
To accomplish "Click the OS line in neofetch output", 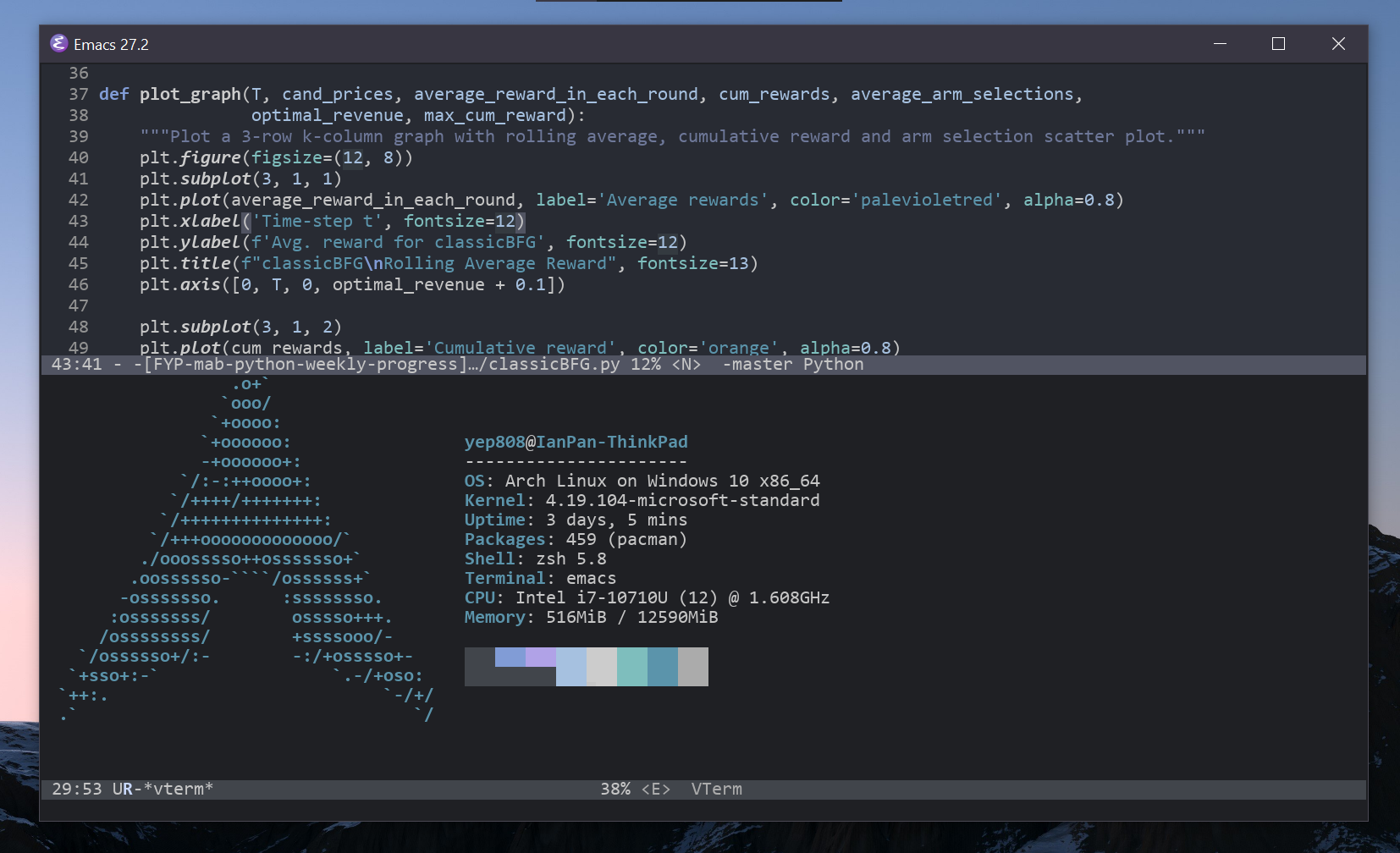I will tap(642, 481).
